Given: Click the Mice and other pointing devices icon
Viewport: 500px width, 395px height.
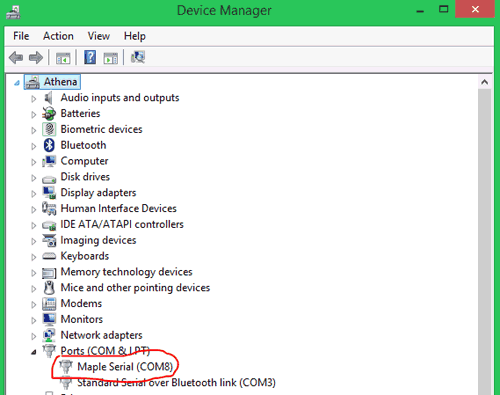Looking at the screenshot, I should coord(49,288).
